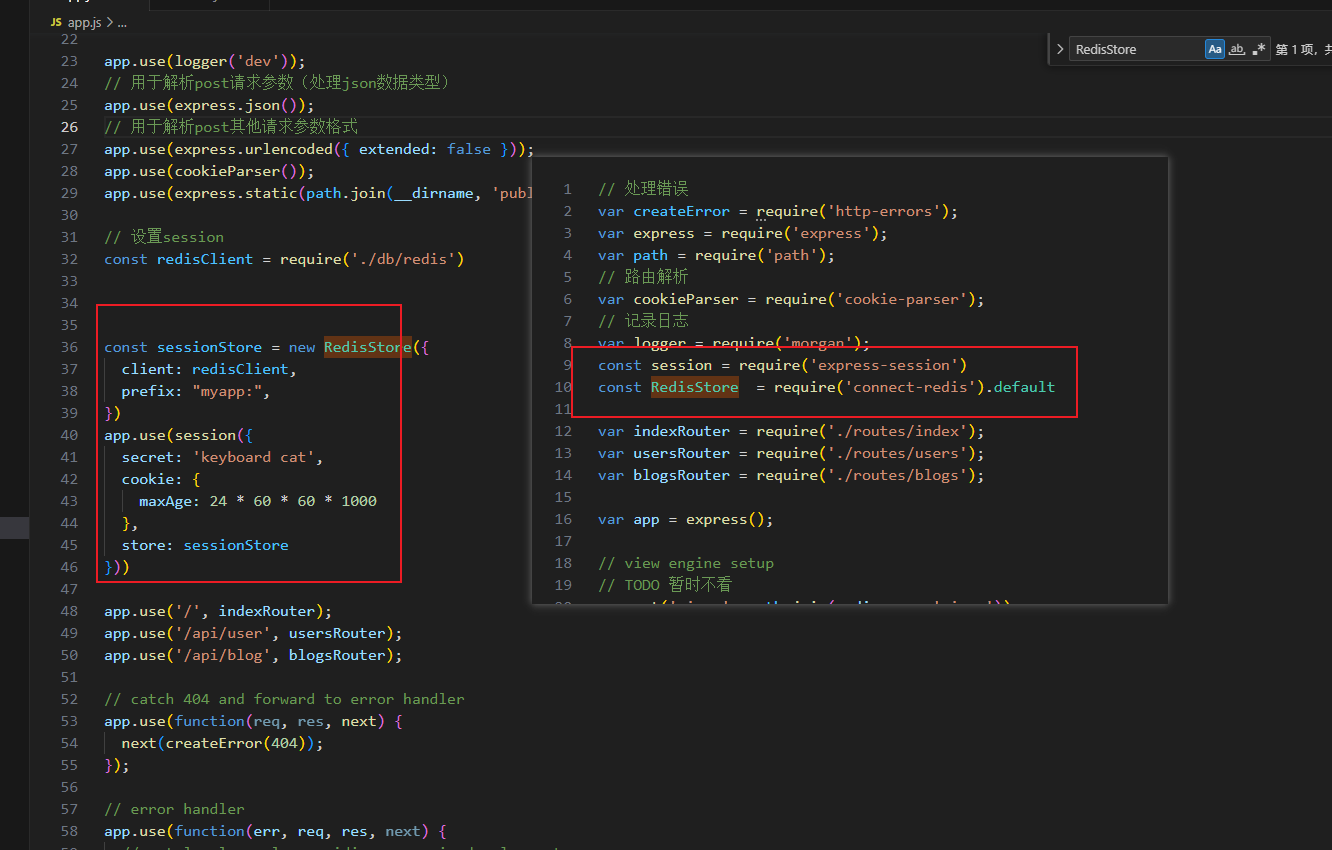Viewport: 1332px width, 850px height.
Task: Click the JS file icon in breadcrumb
Action: pos(56,21)
